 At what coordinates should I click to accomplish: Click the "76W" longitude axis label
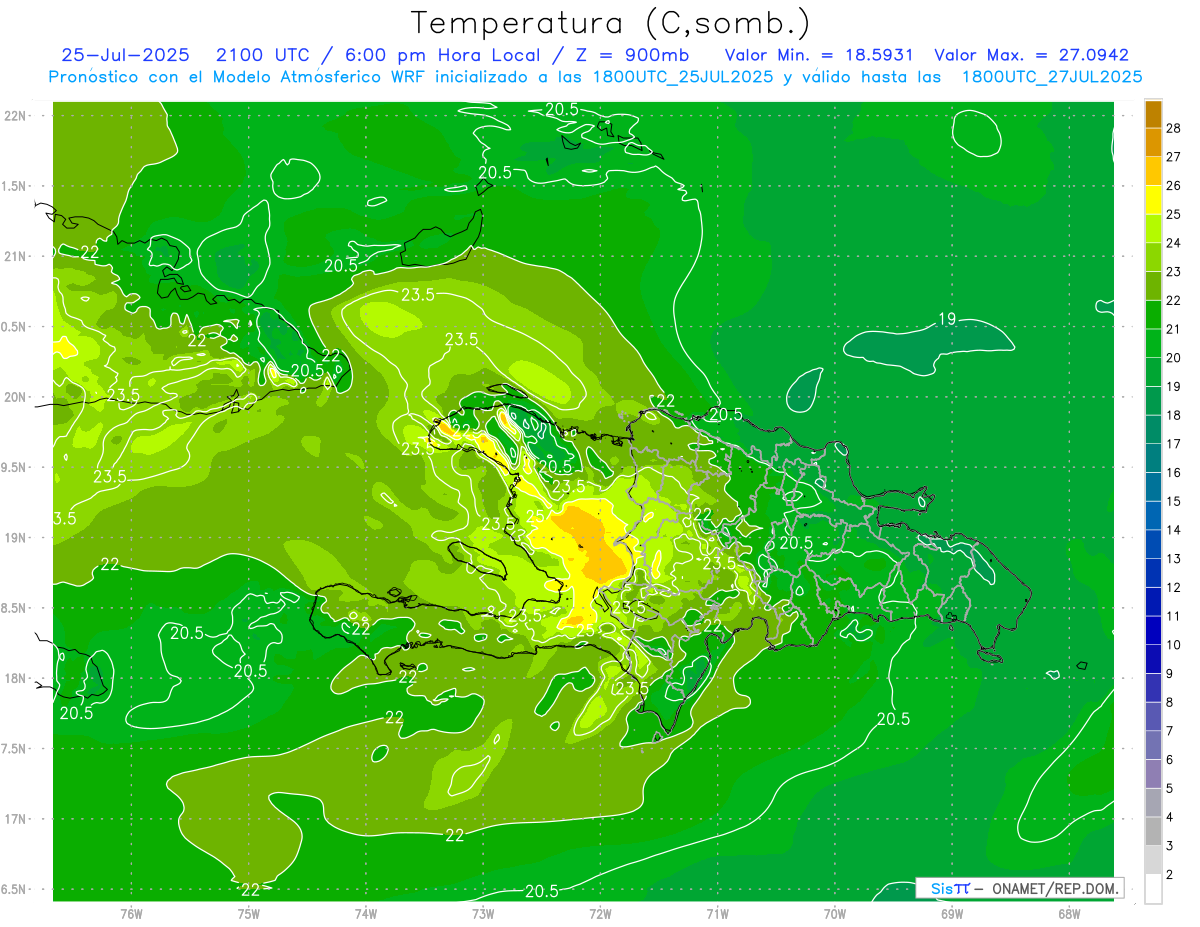(131, 913)
